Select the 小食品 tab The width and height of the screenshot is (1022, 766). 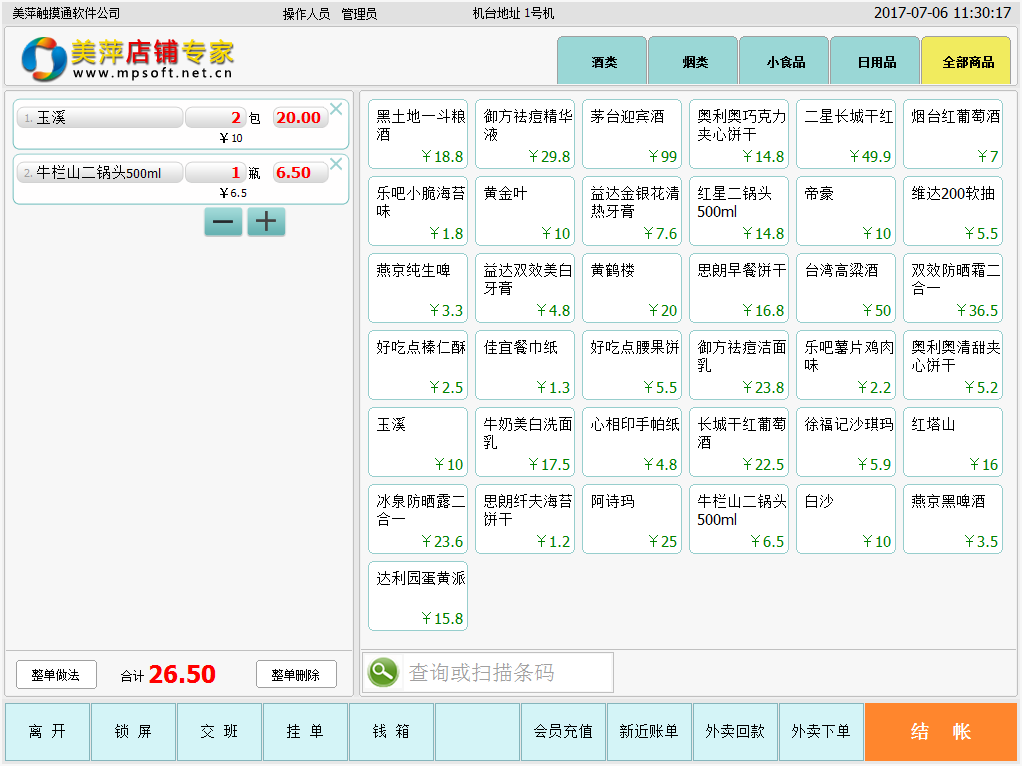click(784, 61)
